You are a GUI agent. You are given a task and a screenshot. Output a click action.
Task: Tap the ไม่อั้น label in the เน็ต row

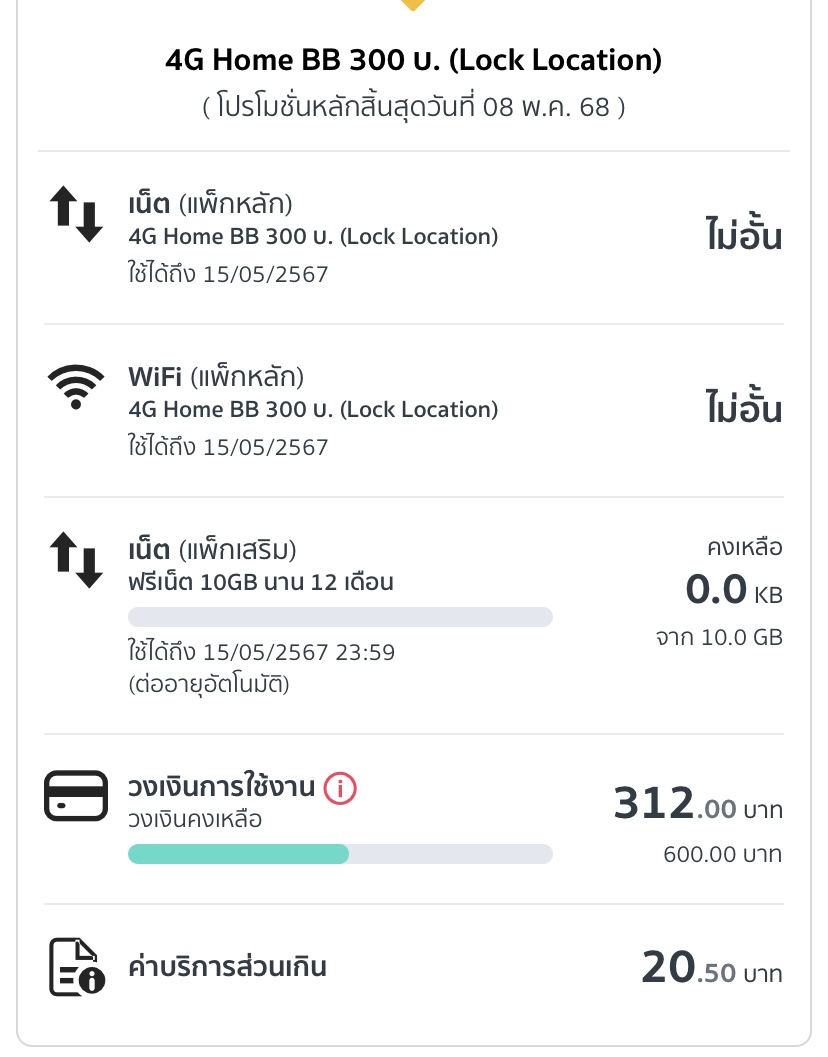tap(744, 233)
